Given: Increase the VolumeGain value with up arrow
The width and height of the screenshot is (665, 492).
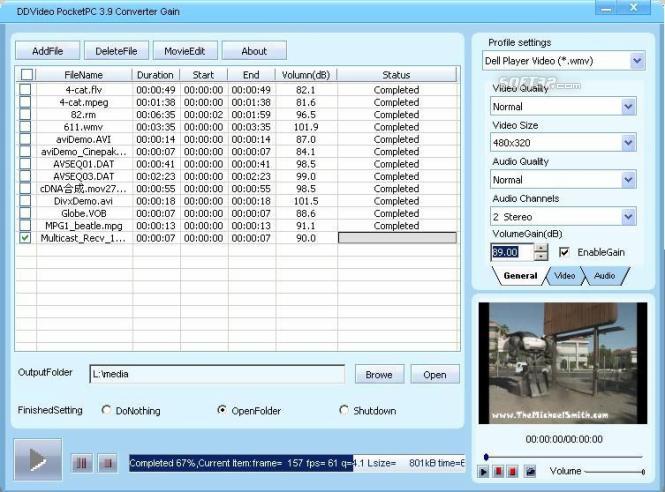Looking at the screenshot, I should (541, 248).
